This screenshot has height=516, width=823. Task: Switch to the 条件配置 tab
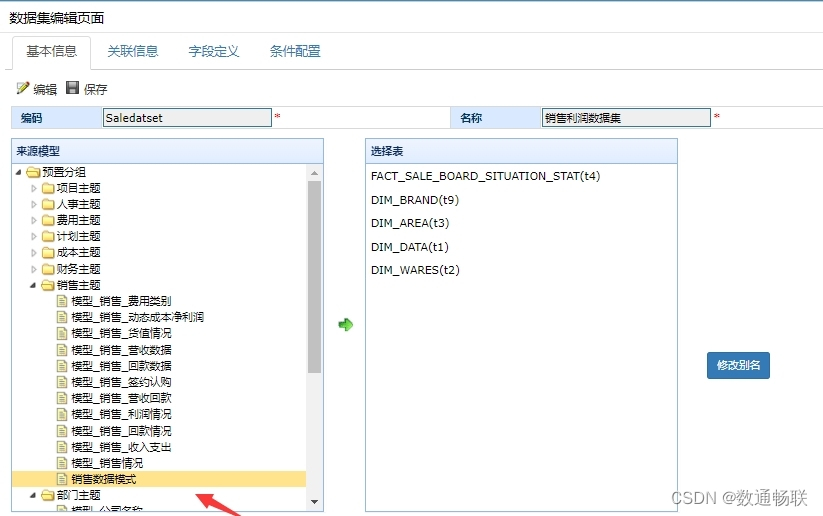pos(295,51)
